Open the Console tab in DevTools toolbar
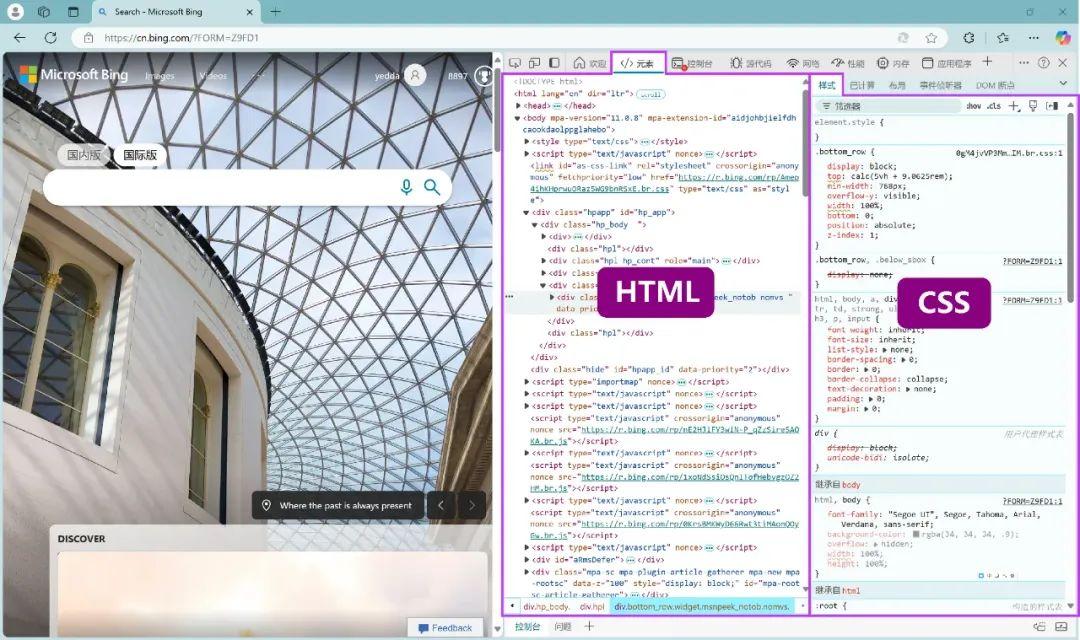 [692, 63]
